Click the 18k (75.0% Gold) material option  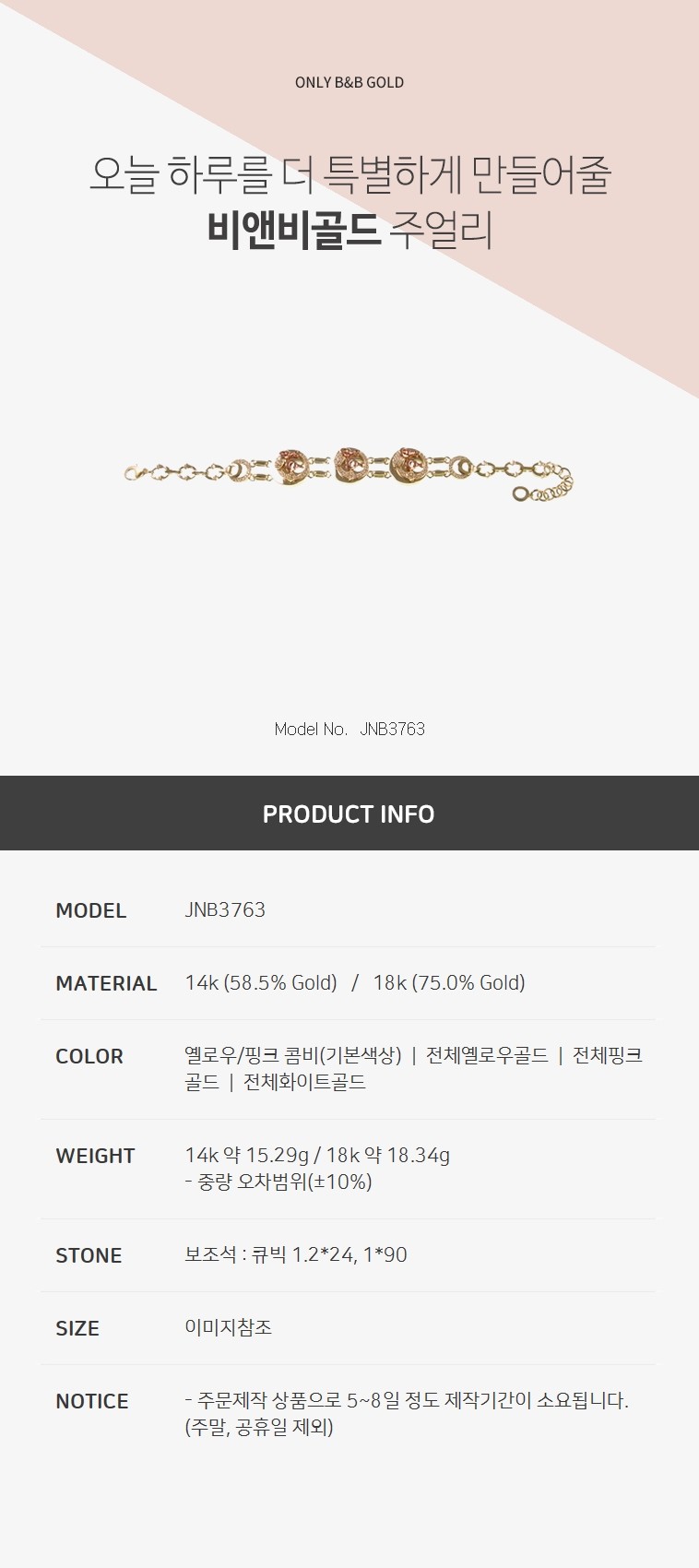[x=449, y=982]
